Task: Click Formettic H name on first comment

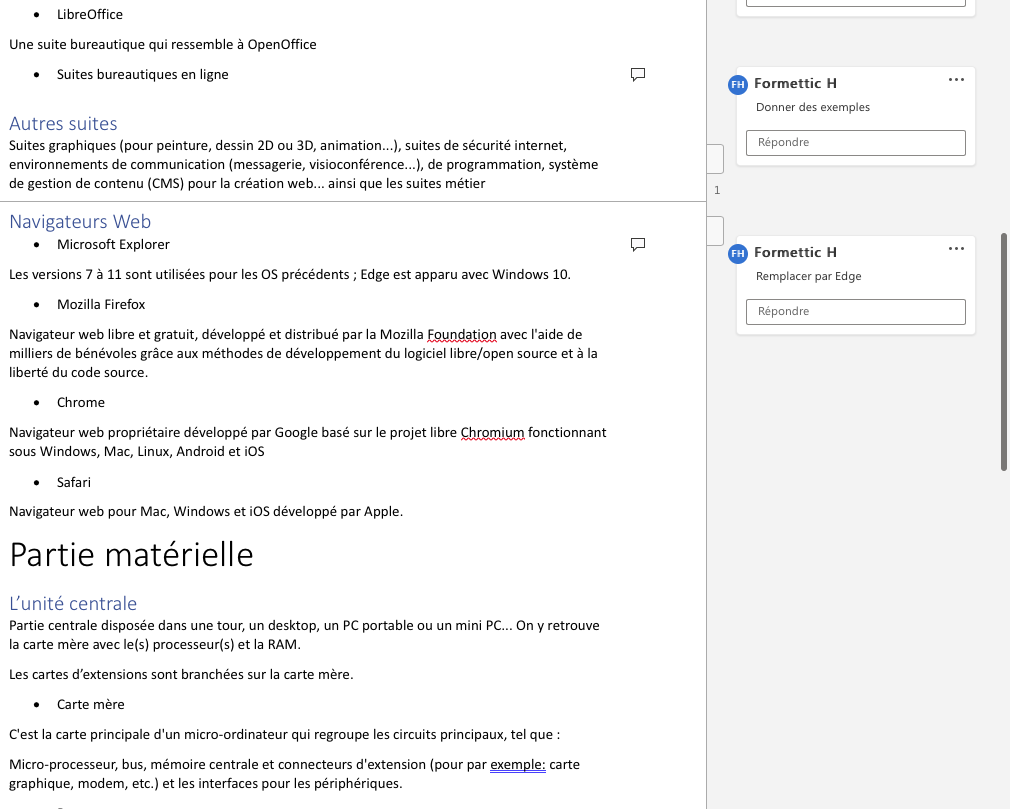Action: tap(795, 84)
